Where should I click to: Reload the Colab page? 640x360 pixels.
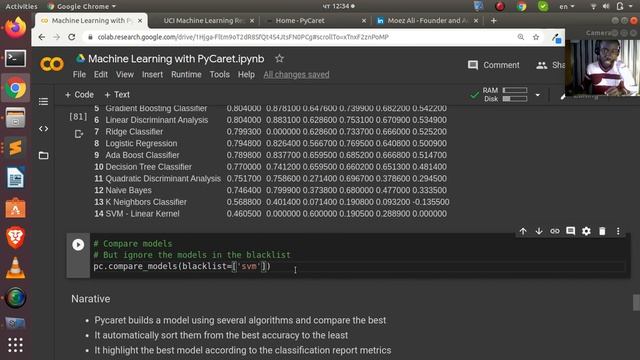[x=72, y=37]
